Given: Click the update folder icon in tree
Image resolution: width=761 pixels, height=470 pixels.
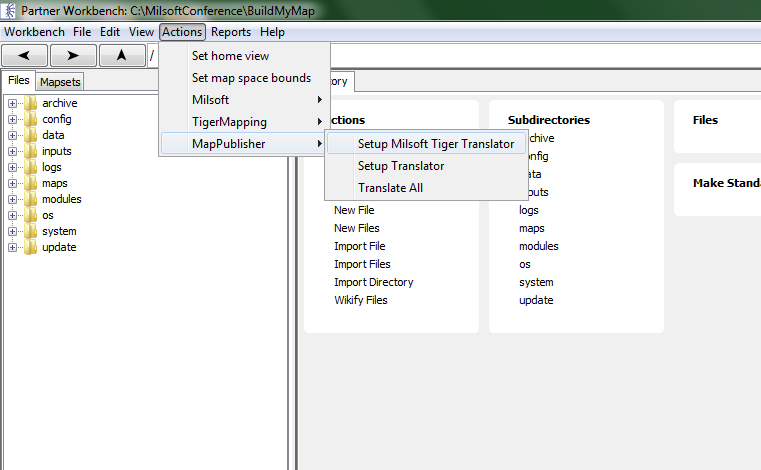Looking at the screenshot, I should coord(31,247).
